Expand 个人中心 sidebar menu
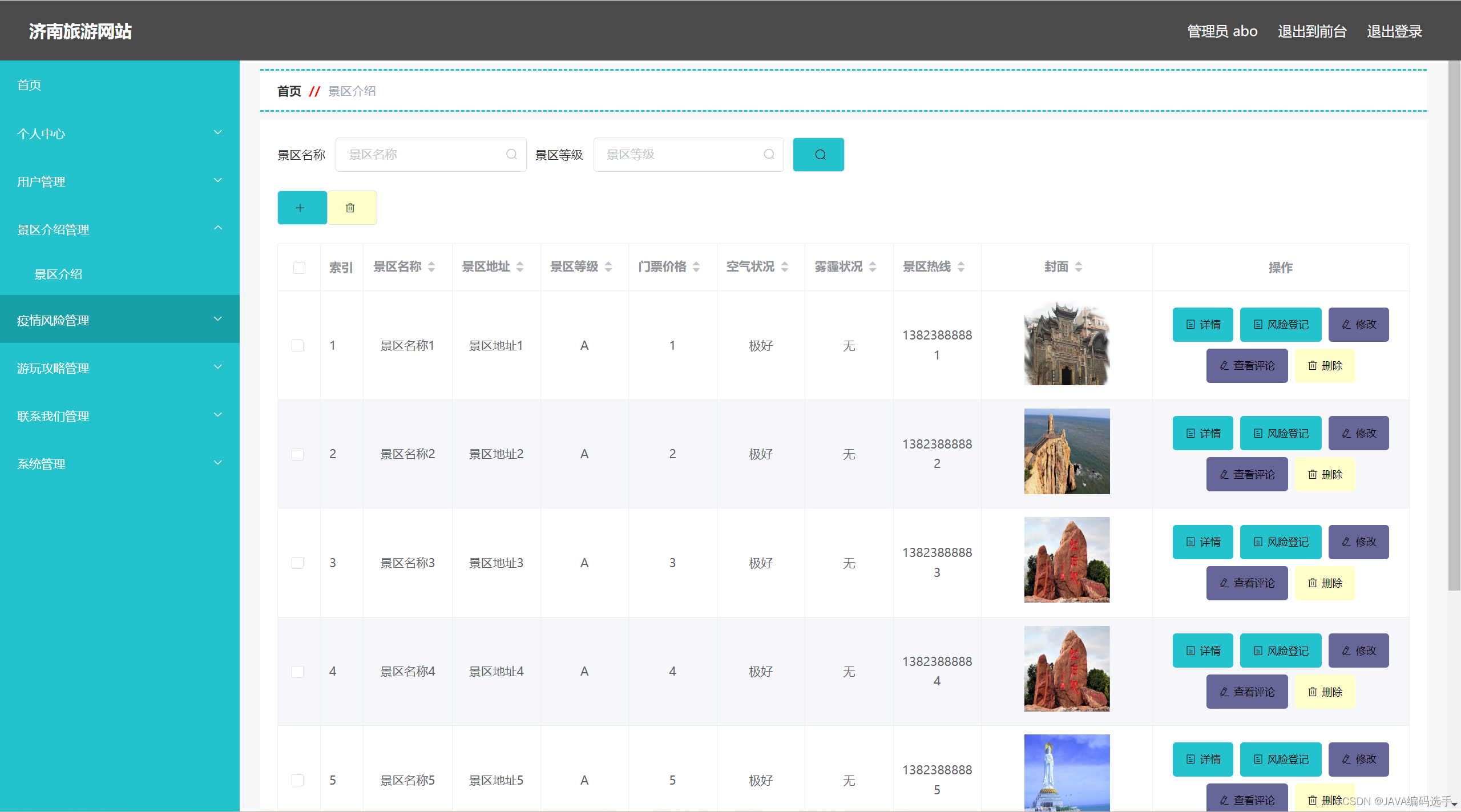This screenshot has width=1461, height=812. coord(120,134)
